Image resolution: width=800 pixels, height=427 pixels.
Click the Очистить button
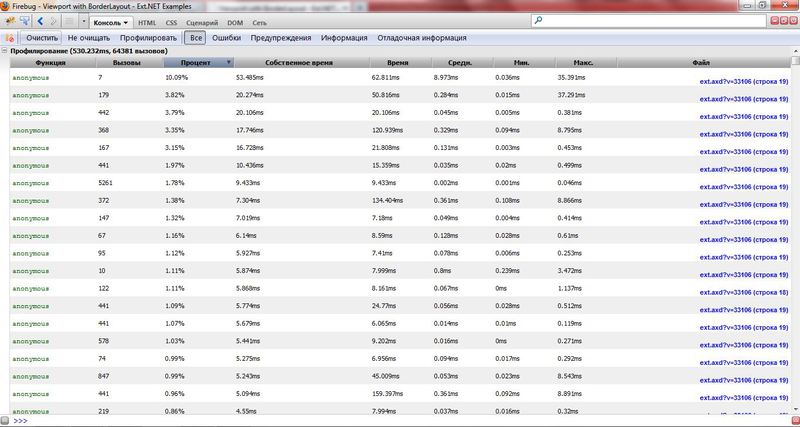[x=42, y=38]
